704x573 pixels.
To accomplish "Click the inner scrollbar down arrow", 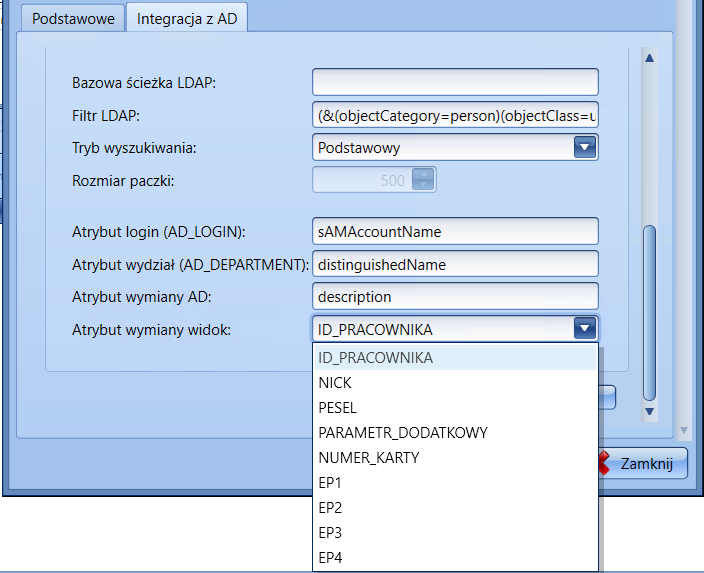I will coord(649,411).
